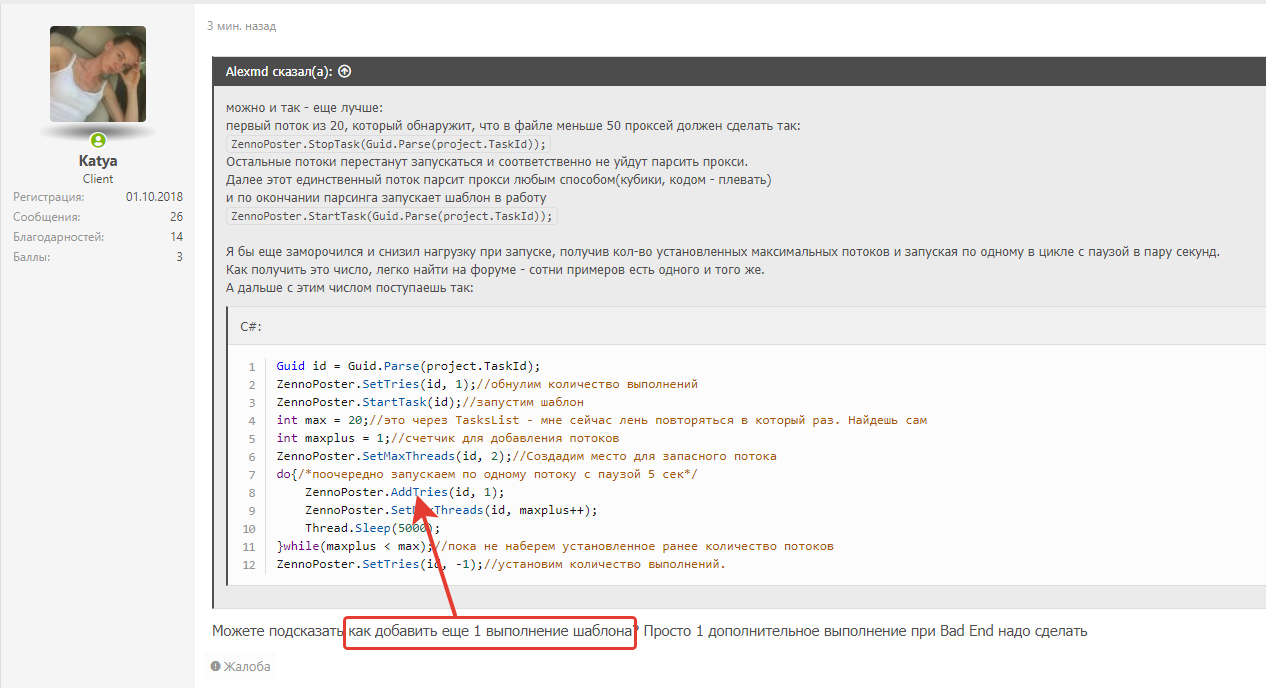Report the post via Жалоба link
Screen dimensions: 1266x688
pos(246,666)
